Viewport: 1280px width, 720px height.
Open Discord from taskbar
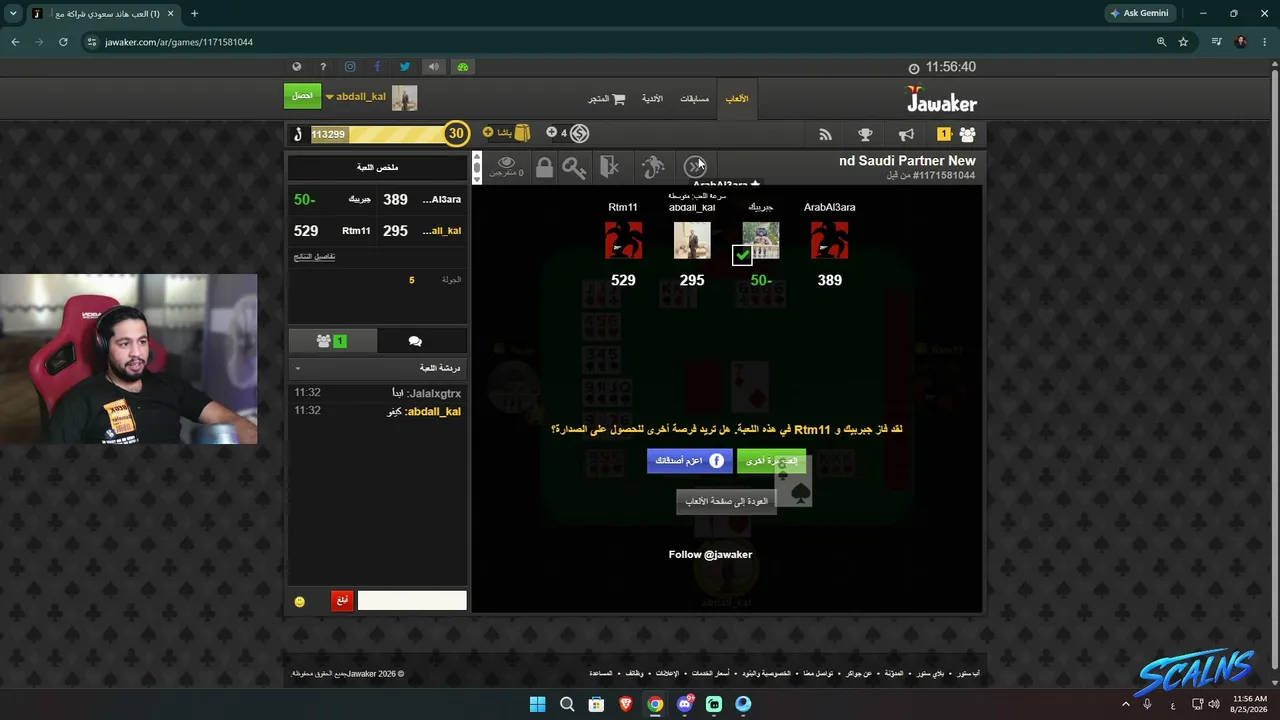pos(685,704)
